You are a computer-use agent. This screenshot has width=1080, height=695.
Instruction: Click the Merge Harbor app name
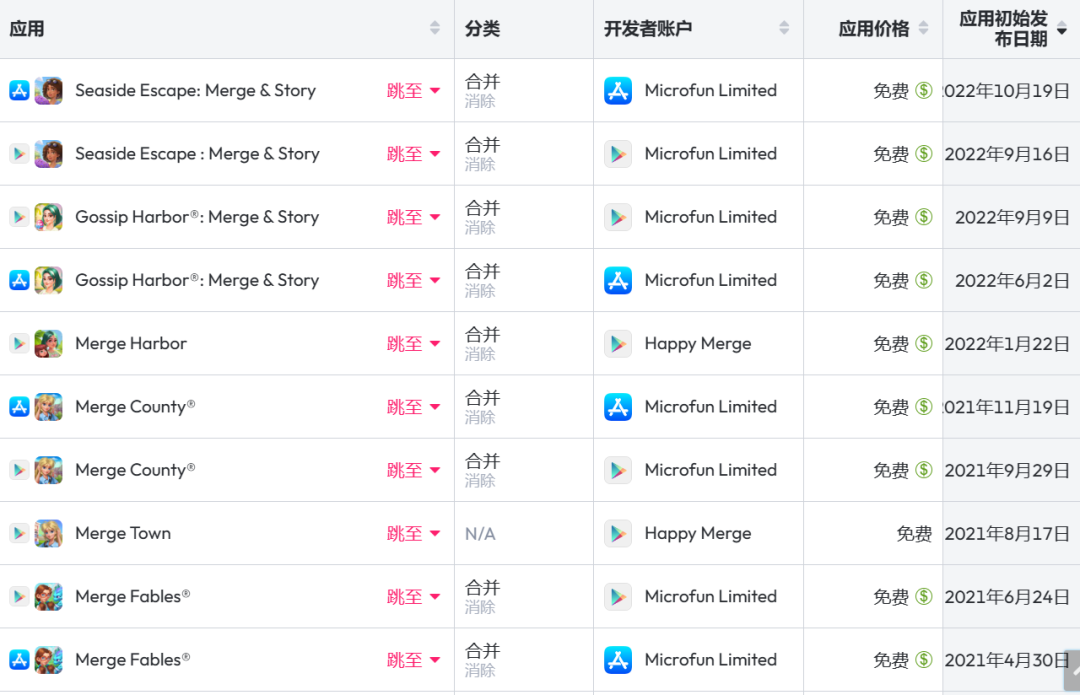[130, 343]
